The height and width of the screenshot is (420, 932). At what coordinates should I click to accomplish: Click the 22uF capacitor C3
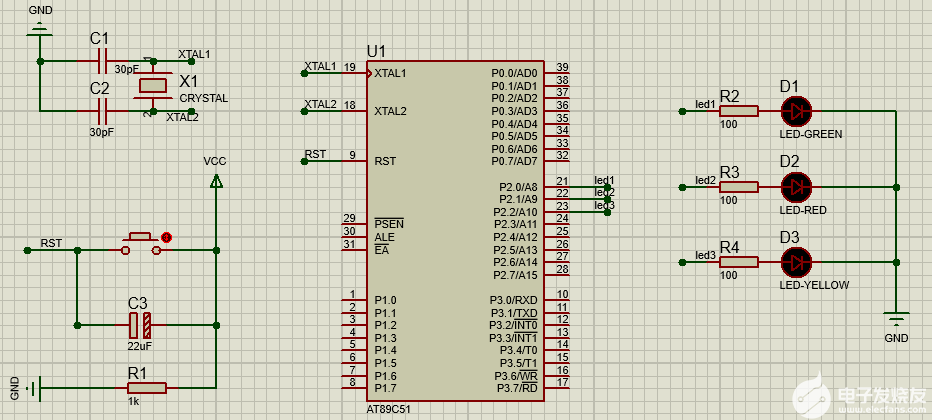click(x=139, y=324)
